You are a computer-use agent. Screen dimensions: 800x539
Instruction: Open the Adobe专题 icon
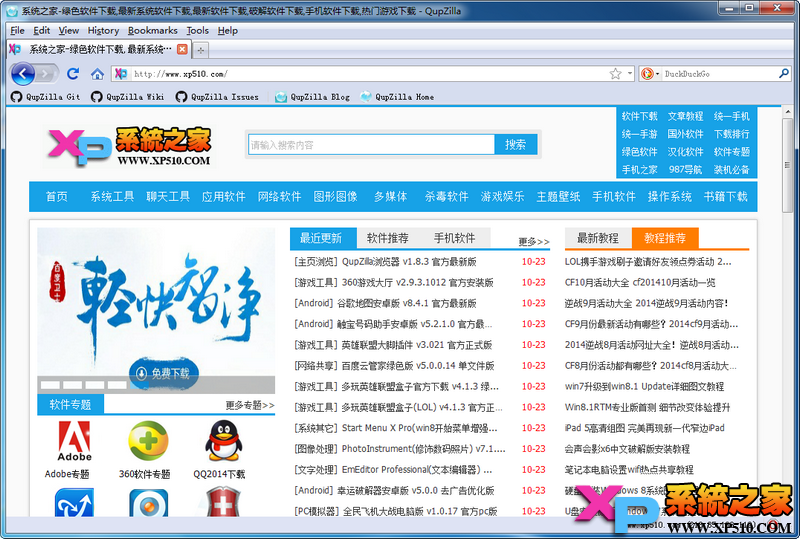tap(74, 442)
